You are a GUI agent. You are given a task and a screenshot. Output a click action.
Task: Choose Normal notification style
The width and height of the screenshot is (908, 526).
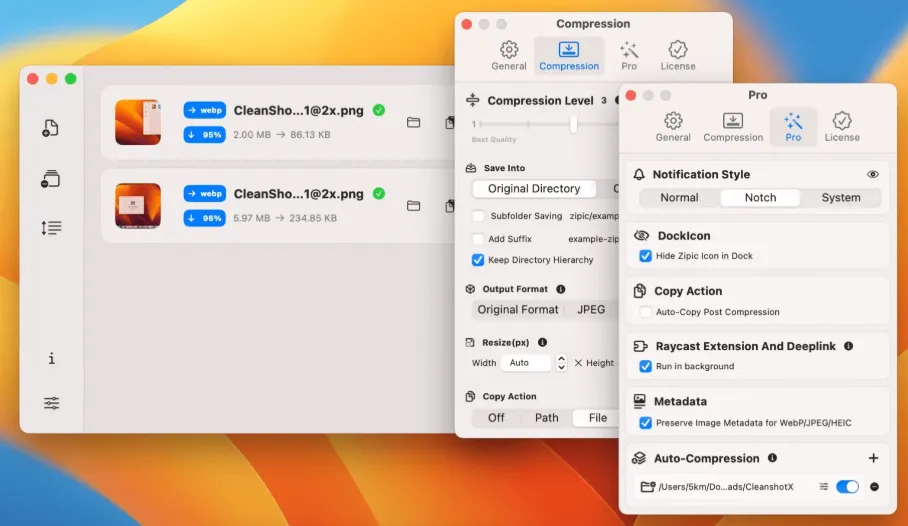679,198
